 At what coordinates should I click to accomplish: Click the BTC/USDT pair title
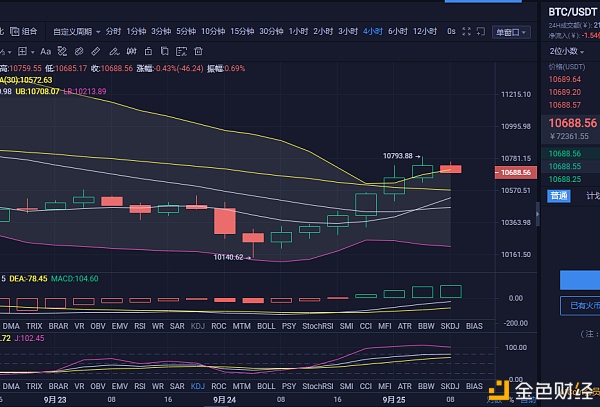[572, 12]
